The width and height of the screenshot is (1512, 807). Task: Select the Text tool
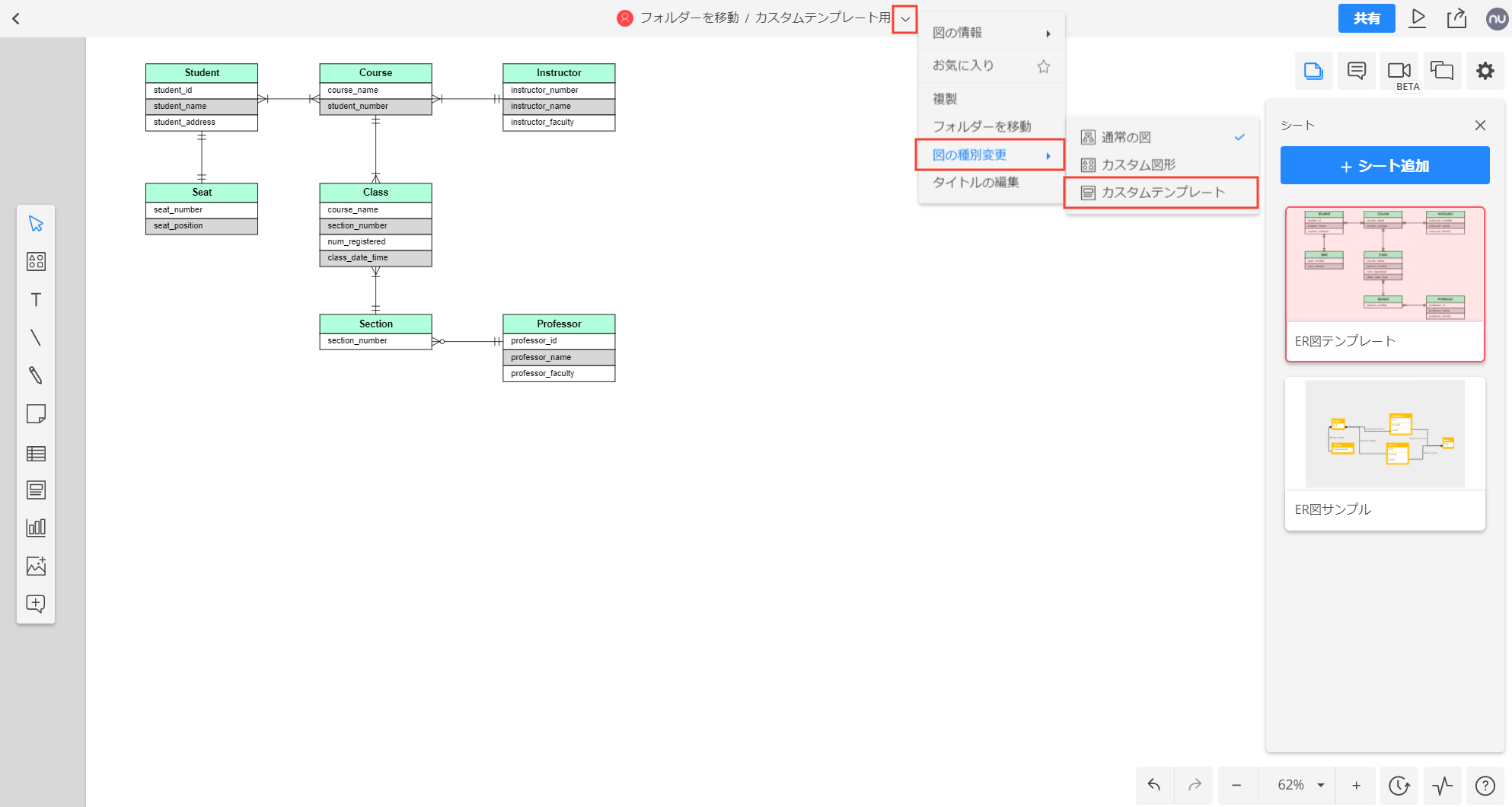click(x=36, y=300)
